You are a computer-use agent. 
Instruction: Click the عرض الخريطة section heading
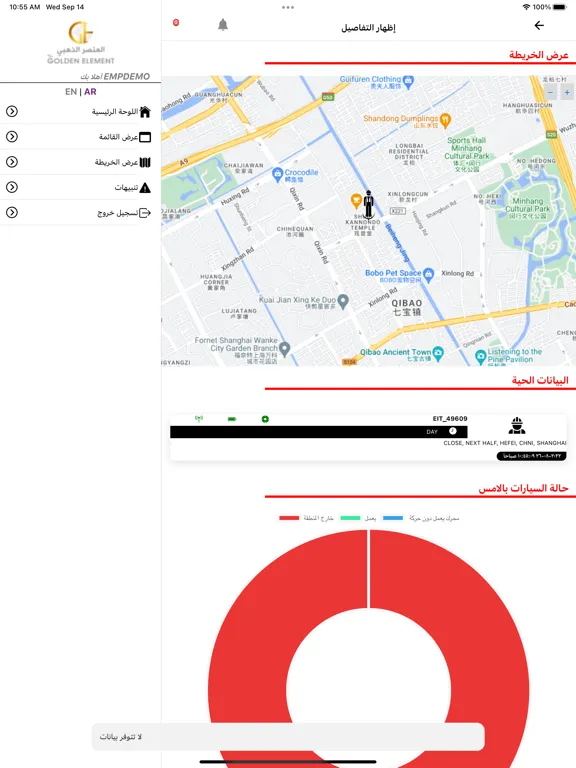[539, 55]
